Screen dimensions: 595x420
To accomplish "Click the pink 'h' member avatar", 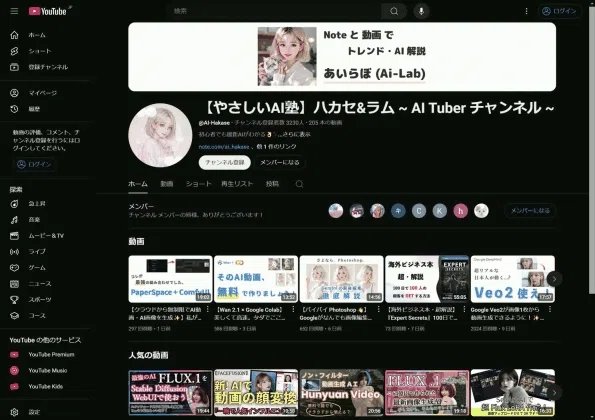I will (x=460, y=211).
